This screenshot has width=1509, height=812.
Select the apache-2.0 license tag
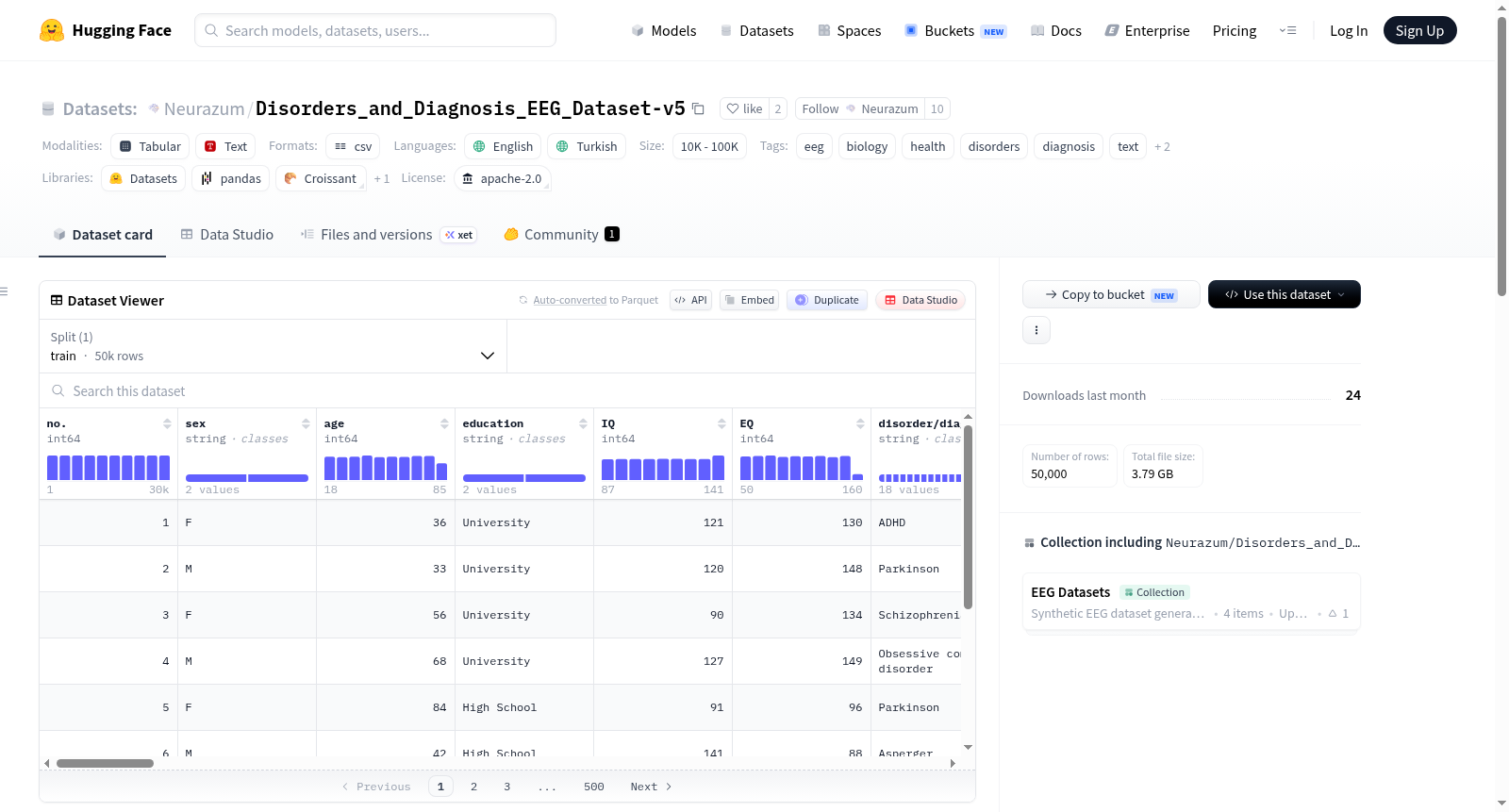point(502,178)
